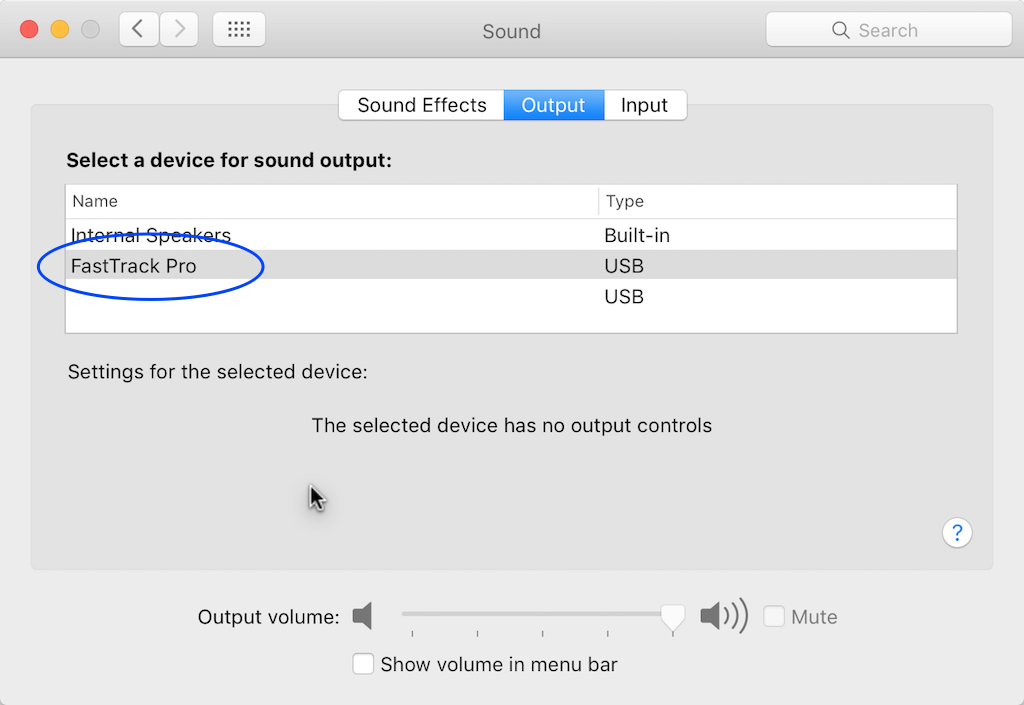Click in the Search field
This screenshot has height=705, width=1024.
click(x=889, y=30)
